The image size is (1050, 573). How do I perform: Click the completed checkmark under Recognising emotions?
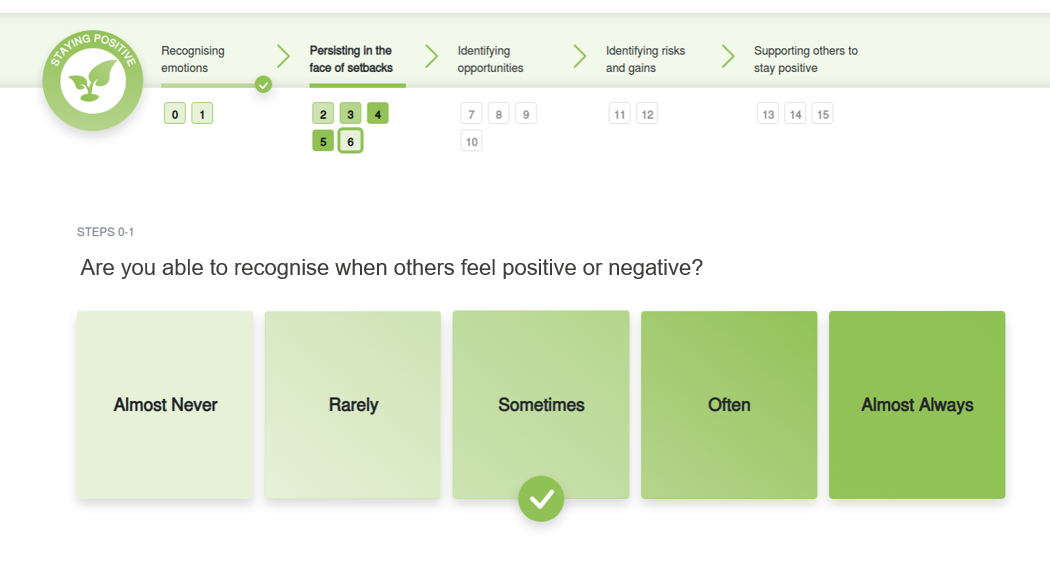[x=263, y=85]
